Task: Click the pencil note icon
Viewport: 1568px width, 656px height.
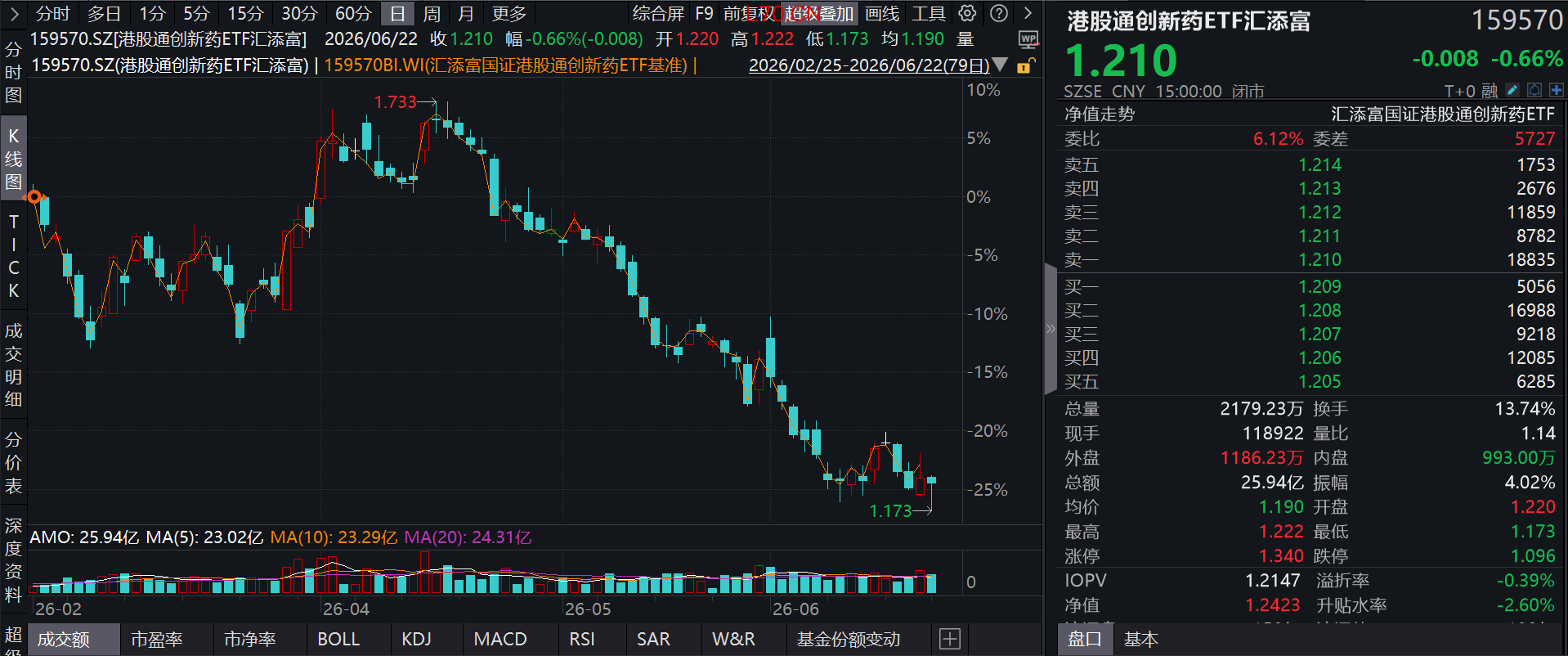Action: coord(1512,90)
